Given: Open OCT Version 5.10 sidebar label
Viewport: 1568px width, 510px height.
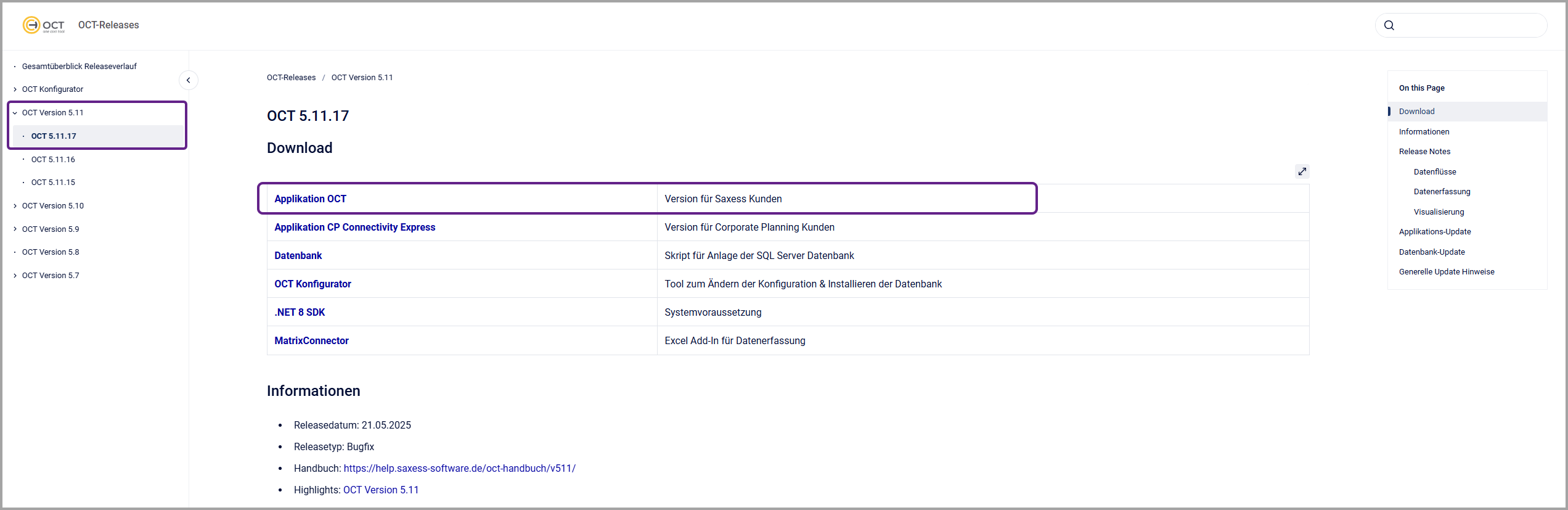Looking at the screenshot, I should [53, 206].
